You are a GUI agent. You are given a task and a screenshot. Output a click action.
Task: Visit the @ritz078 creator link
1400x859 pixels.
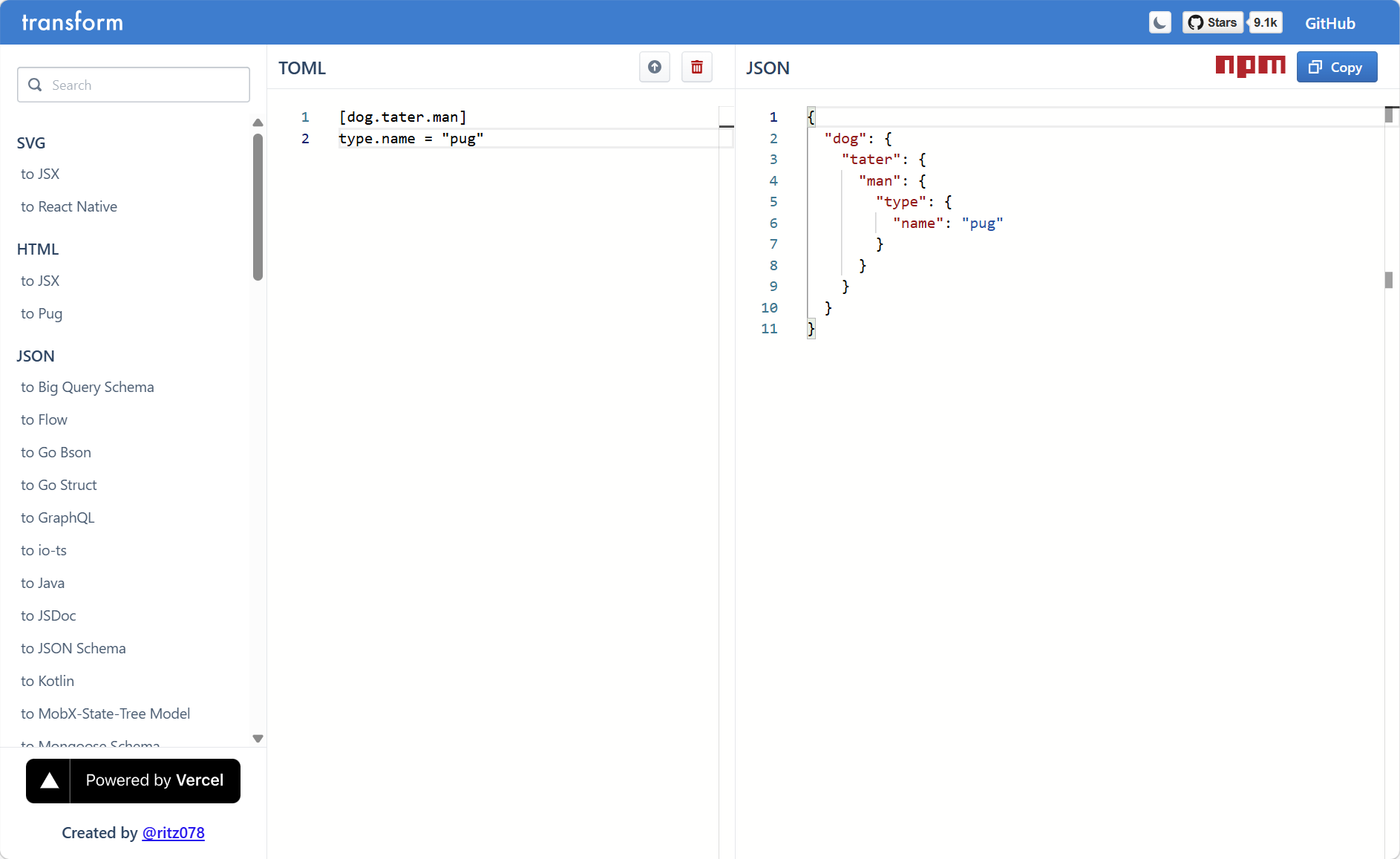[x=173, y=833]
